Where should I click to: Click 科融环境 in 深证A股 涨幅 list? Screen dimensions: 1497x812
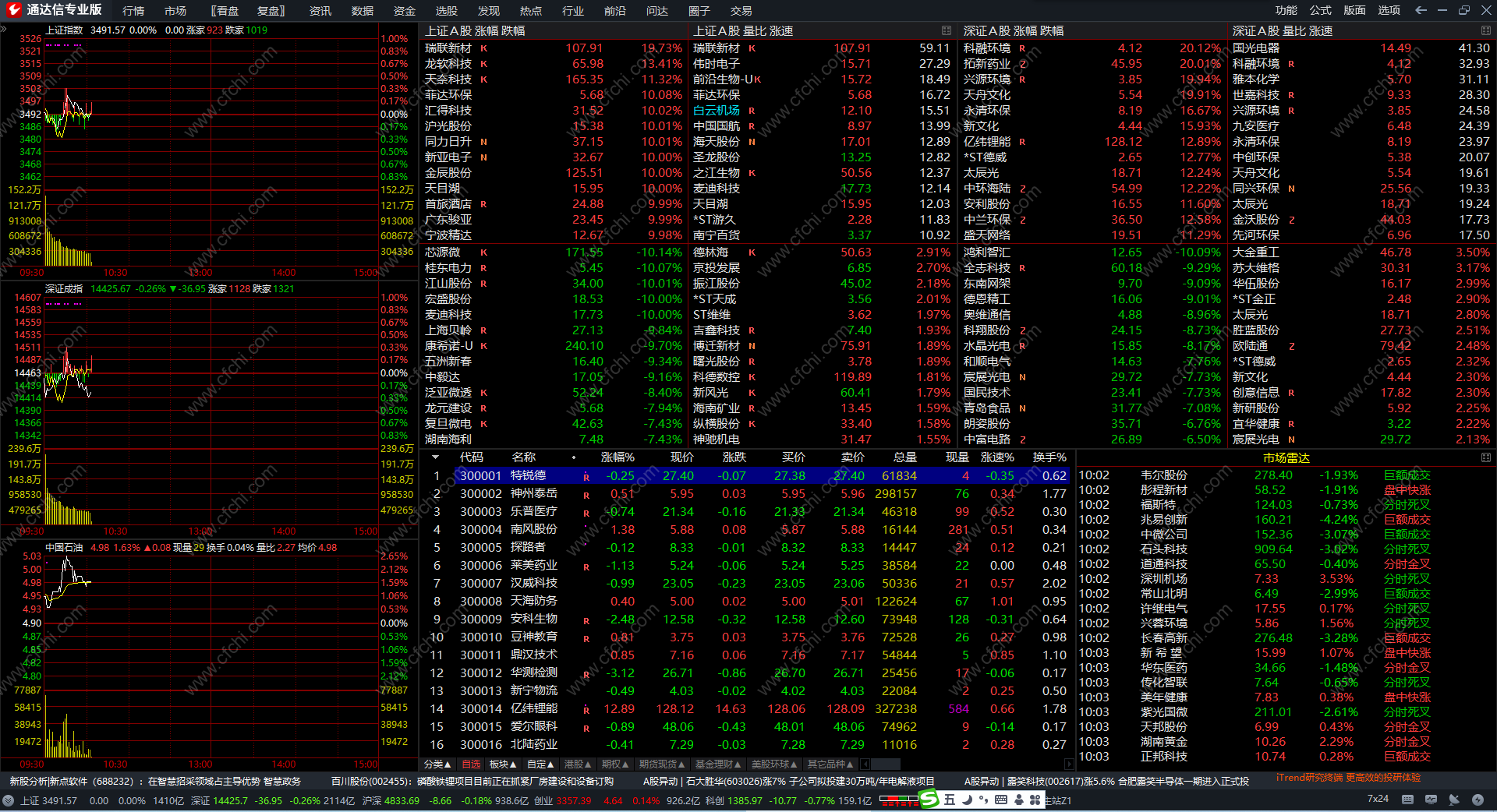987,48
